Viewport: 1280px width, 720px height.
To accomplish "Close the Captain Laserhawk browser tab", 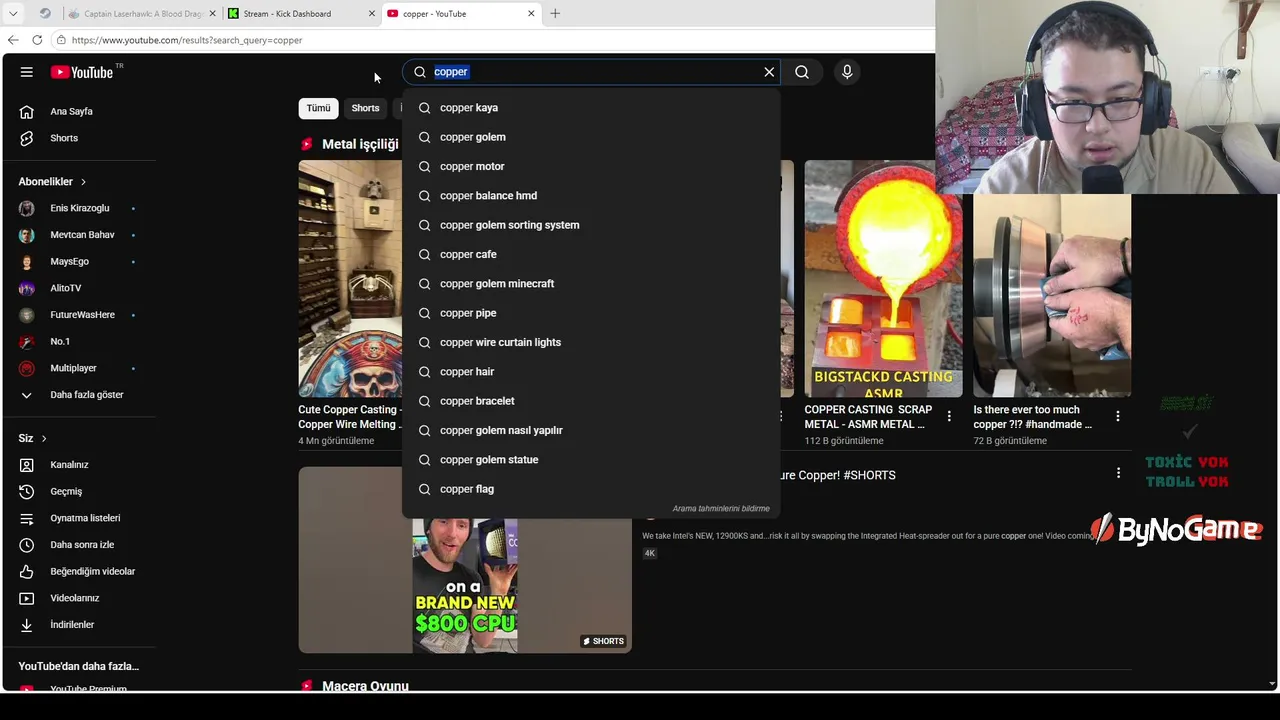I will [x=212, y=14].
